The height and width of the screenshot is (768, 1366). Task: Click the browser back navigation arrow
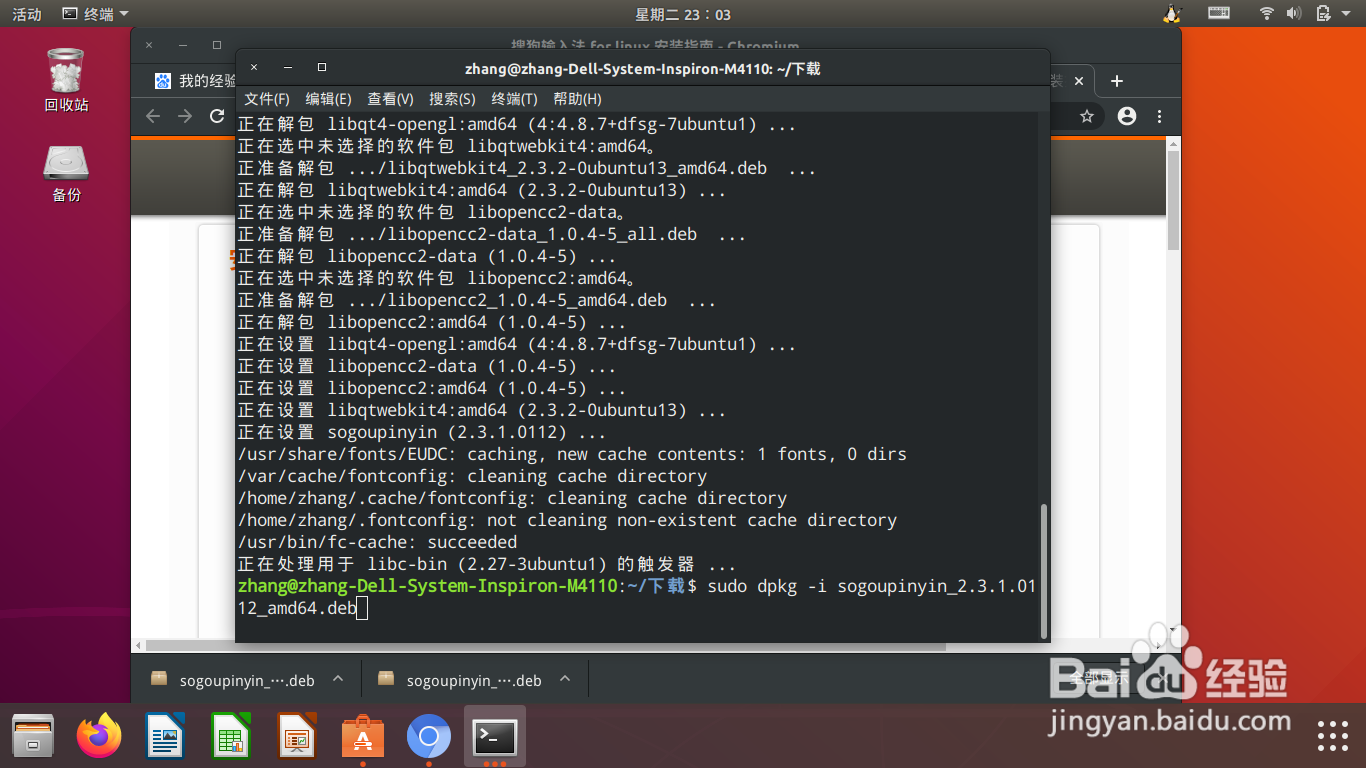(x=152, y=116)
